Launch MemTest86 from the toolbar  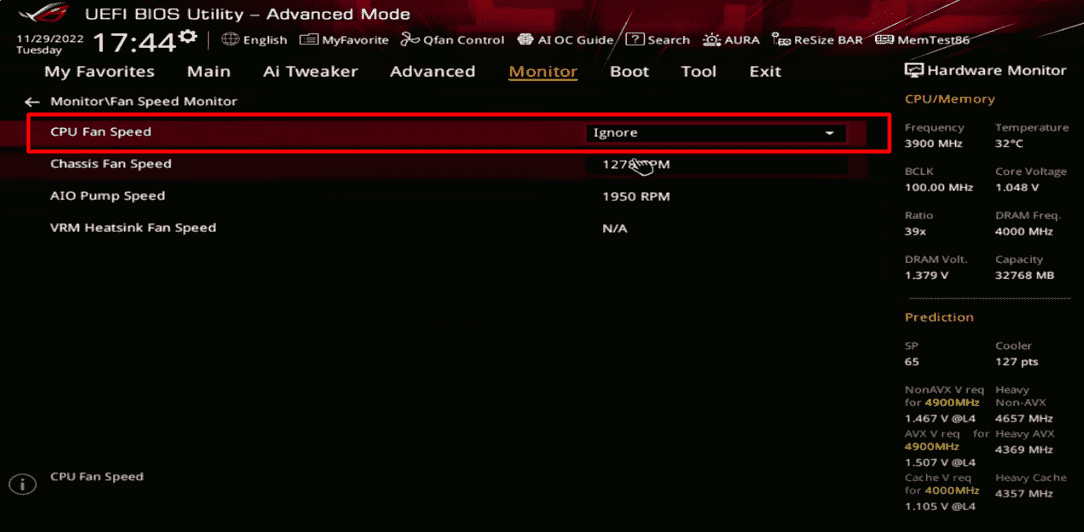[x=922, y=40]
